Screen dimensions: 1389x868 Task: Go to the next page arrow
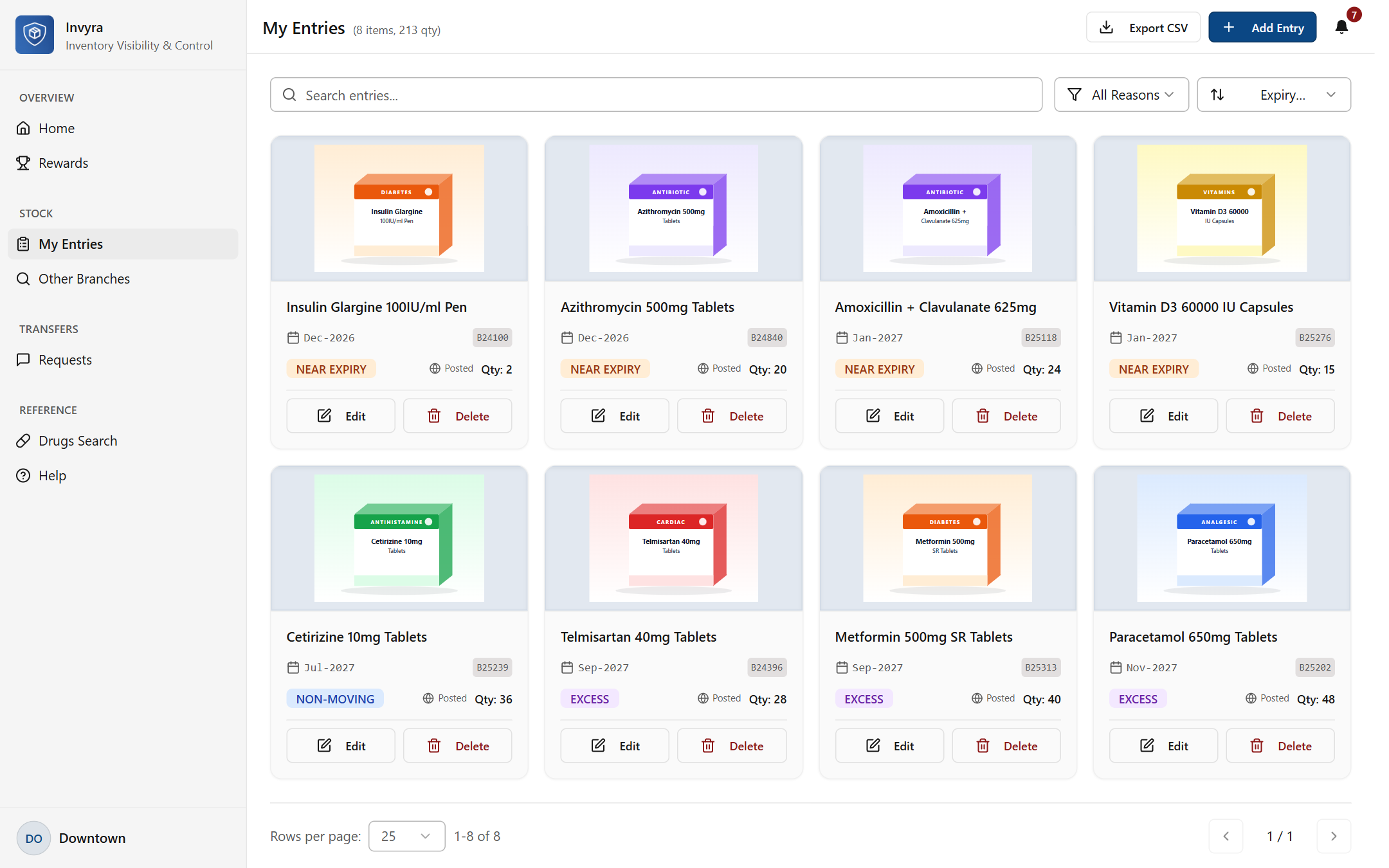pyautogui.click(x=1334, y=836)
